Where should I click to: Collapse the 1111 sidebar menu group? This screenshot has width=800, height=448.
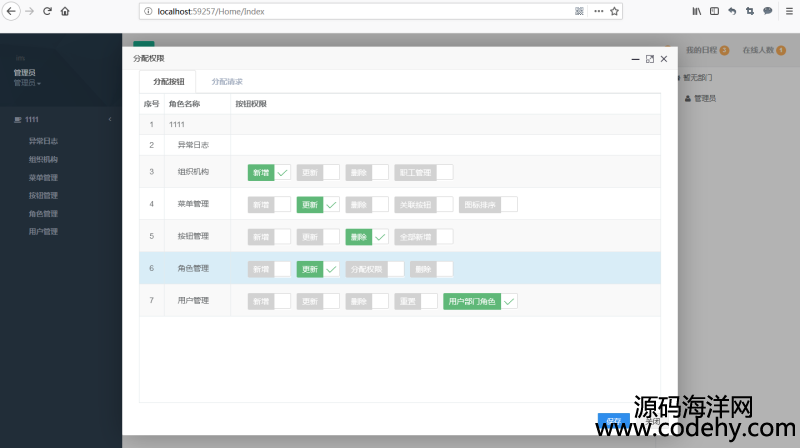click(109, 120)
